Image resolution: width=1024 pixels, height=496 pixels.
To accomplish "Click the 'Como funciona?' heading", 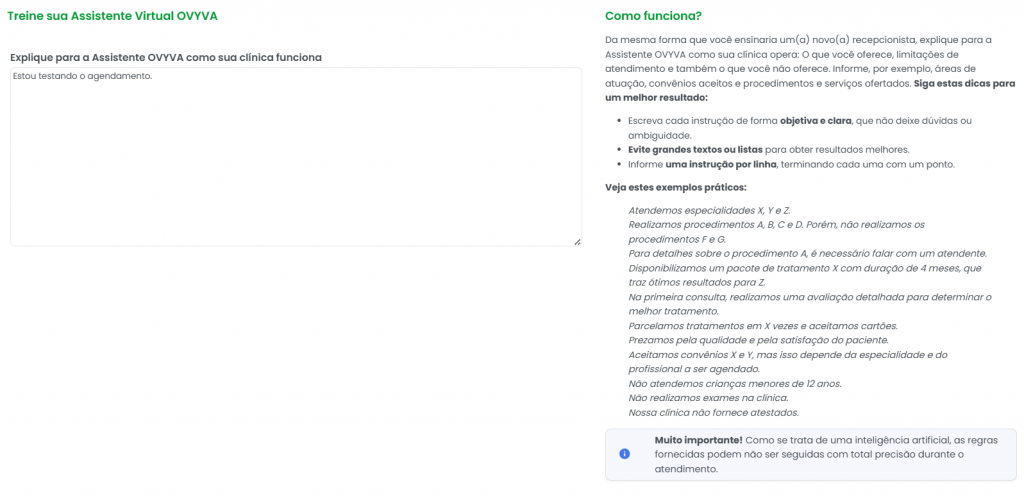I will click(x=653, y=17).
